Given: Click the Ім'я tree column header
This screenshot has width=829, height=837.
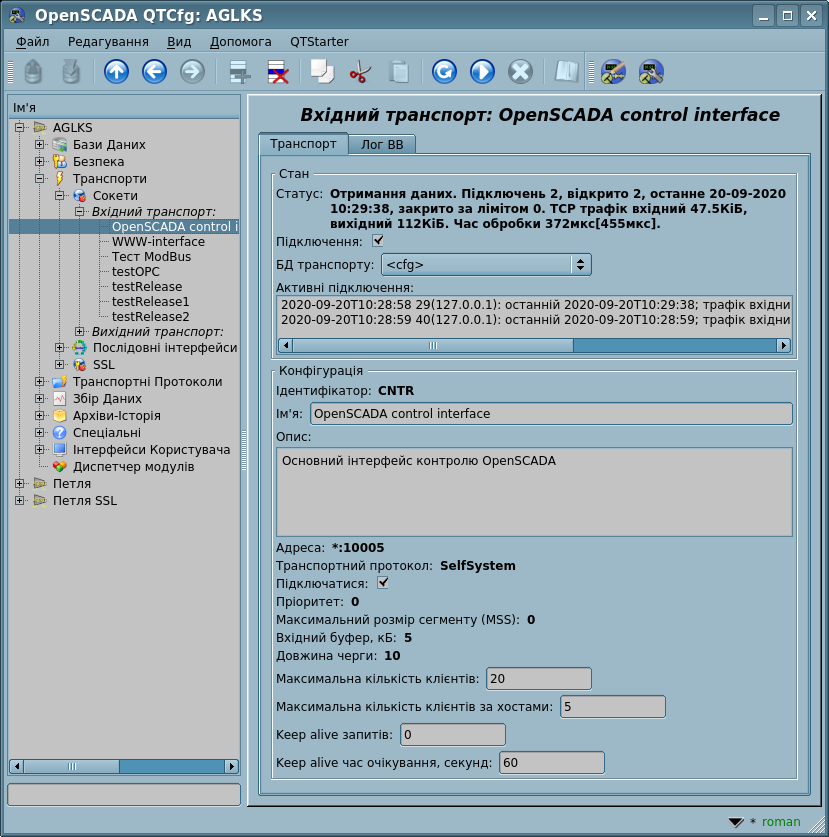Looking at the screenshot, I should tap(124, 108).
